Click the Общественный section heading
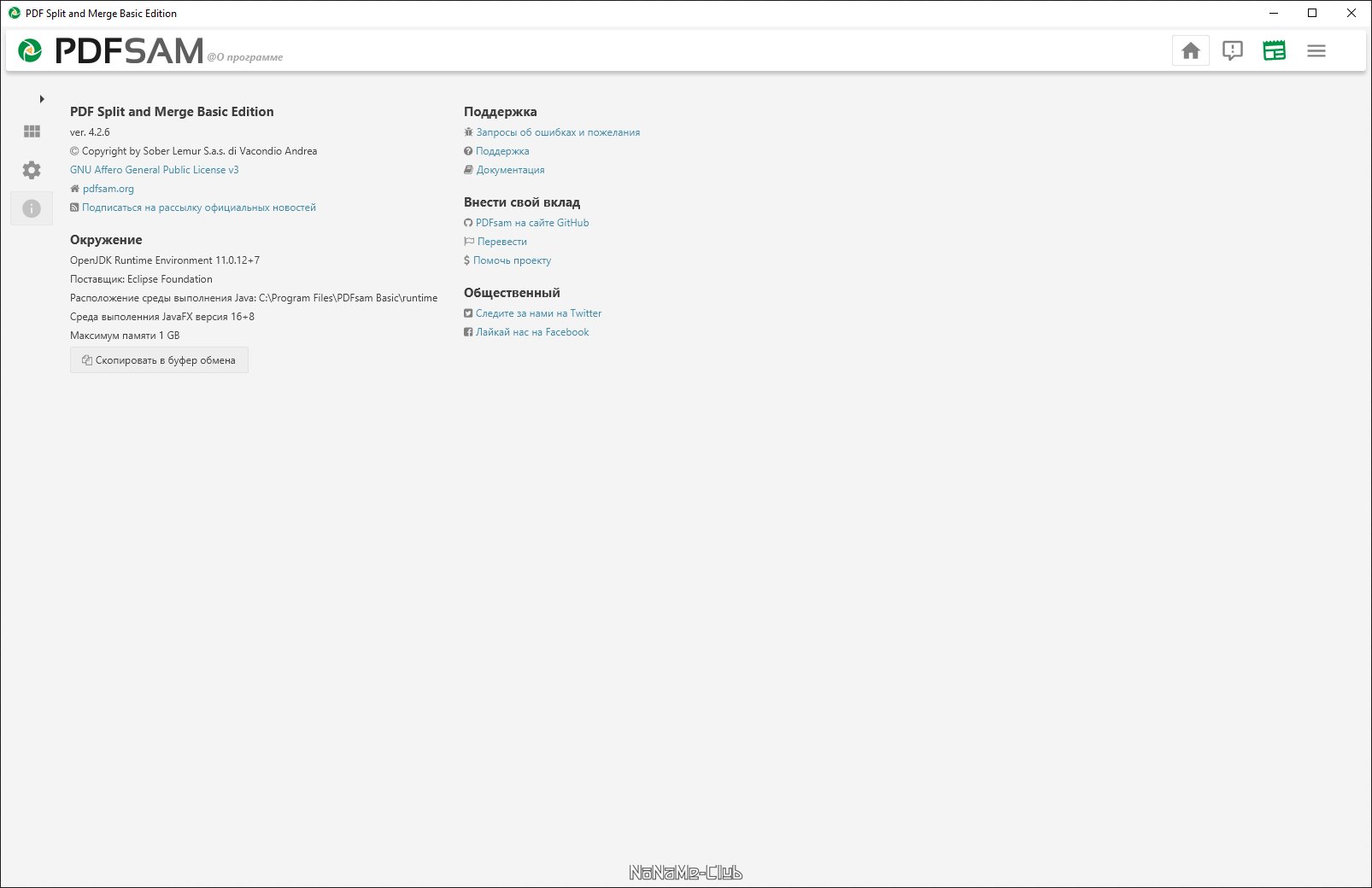Image resolution: width=1372 pixels, height=888 pixels. pyautogui.click(x=512, y=293)
